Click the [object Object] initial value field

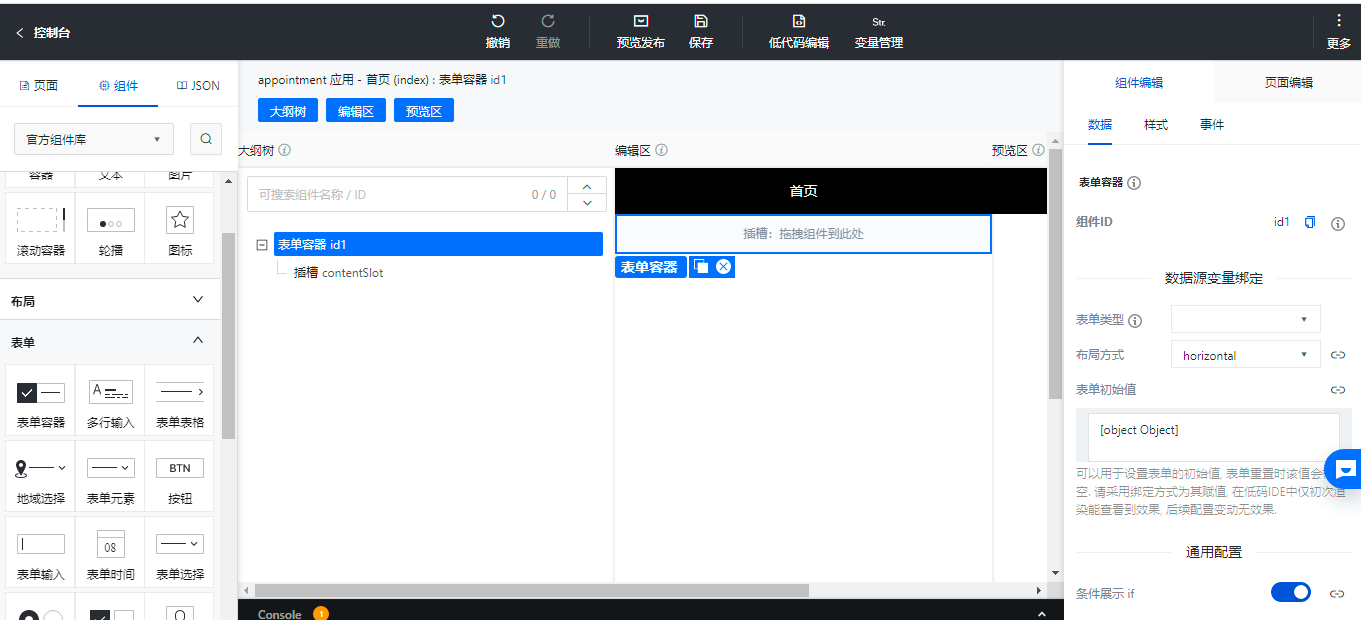click(x=1213, y=437)
